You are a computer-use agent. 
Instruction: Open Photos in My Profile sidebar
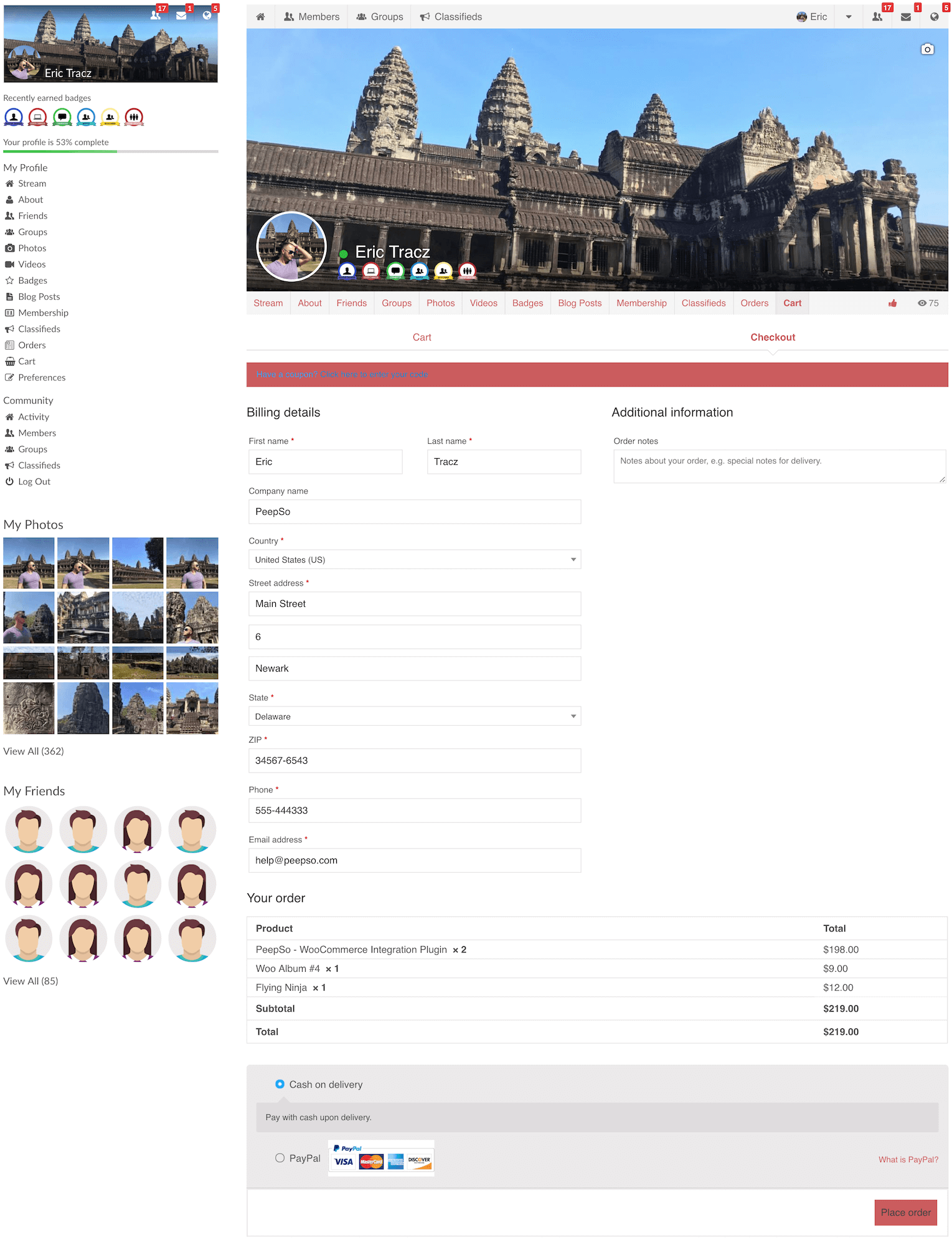(32, 248)
